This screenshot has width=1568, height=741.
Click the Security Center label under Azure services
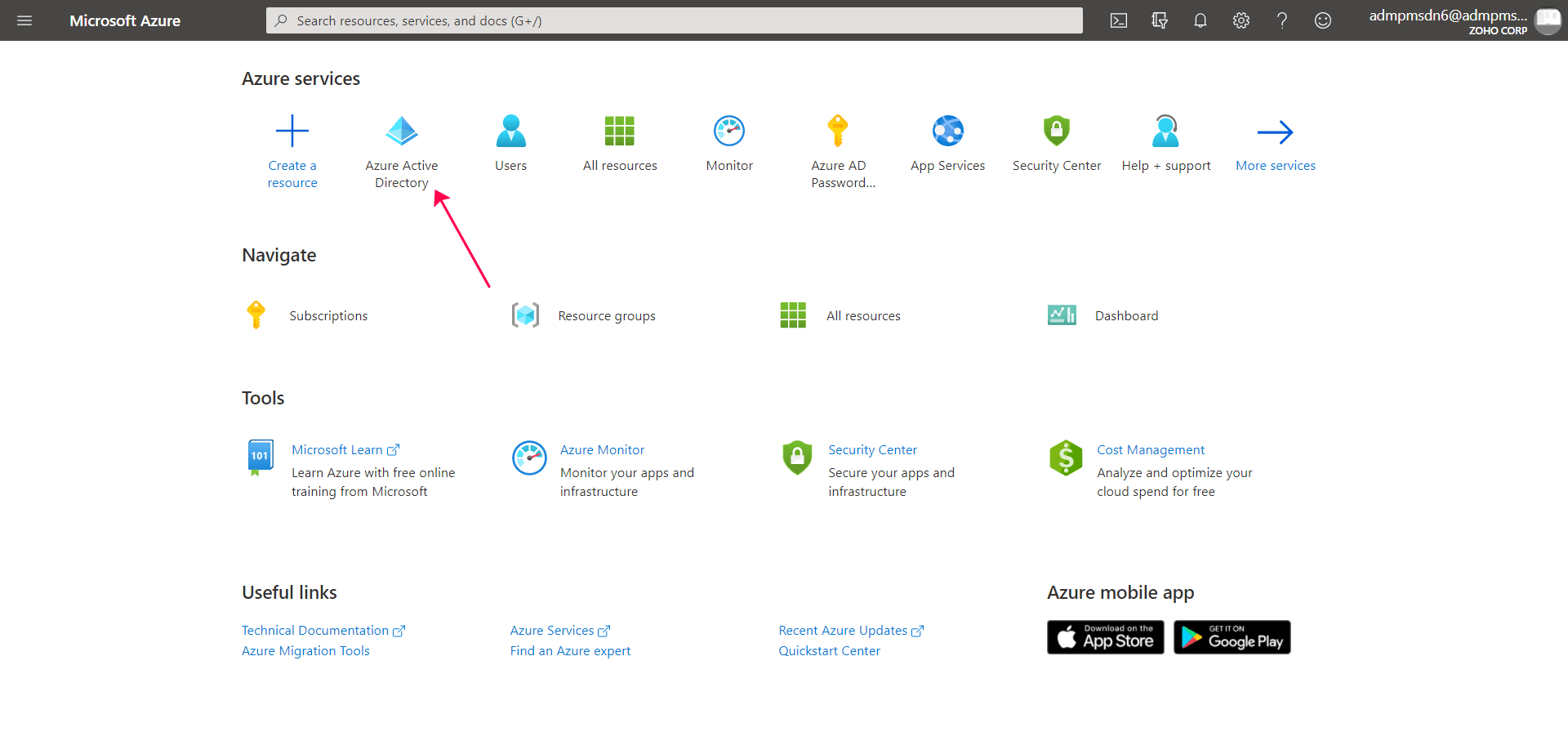click(x=1057, y=166)
